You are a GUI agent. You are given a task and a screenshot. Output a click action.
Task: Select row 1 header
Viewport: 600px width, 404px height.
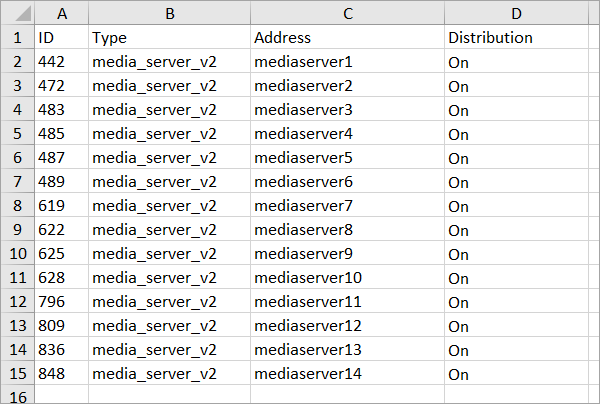click(x=17, y=38)
